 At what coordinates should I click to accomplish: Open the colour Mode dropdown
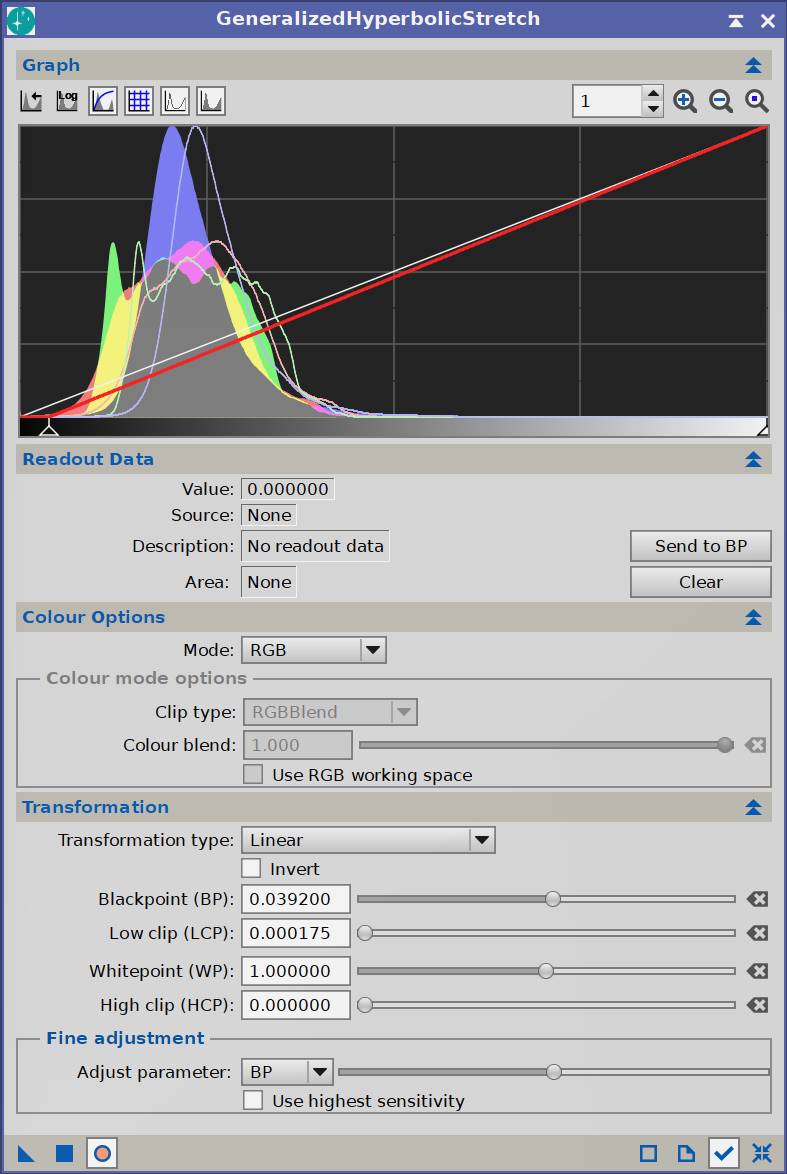pos(314,650)
